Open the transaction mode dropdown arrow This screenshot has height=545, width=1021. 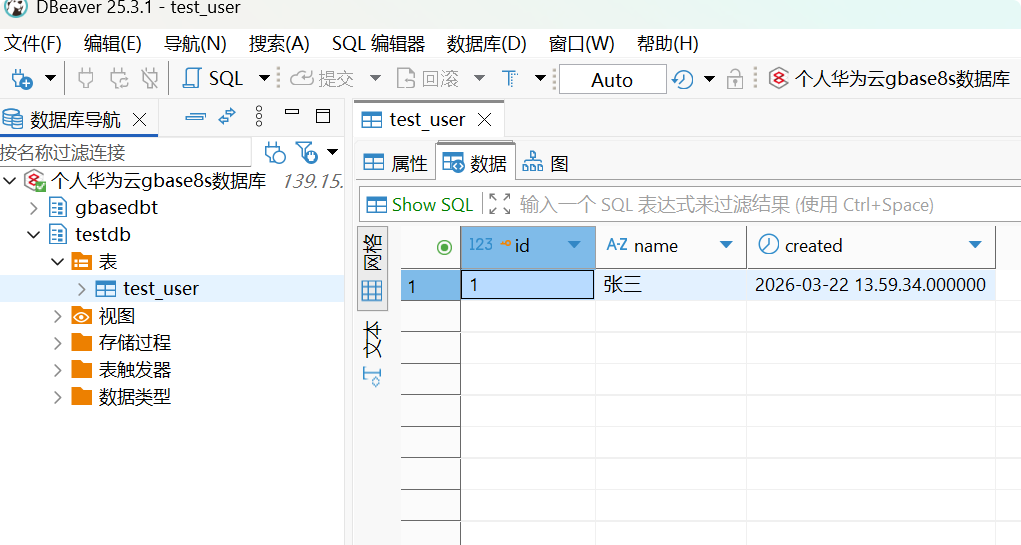(540, 79)
